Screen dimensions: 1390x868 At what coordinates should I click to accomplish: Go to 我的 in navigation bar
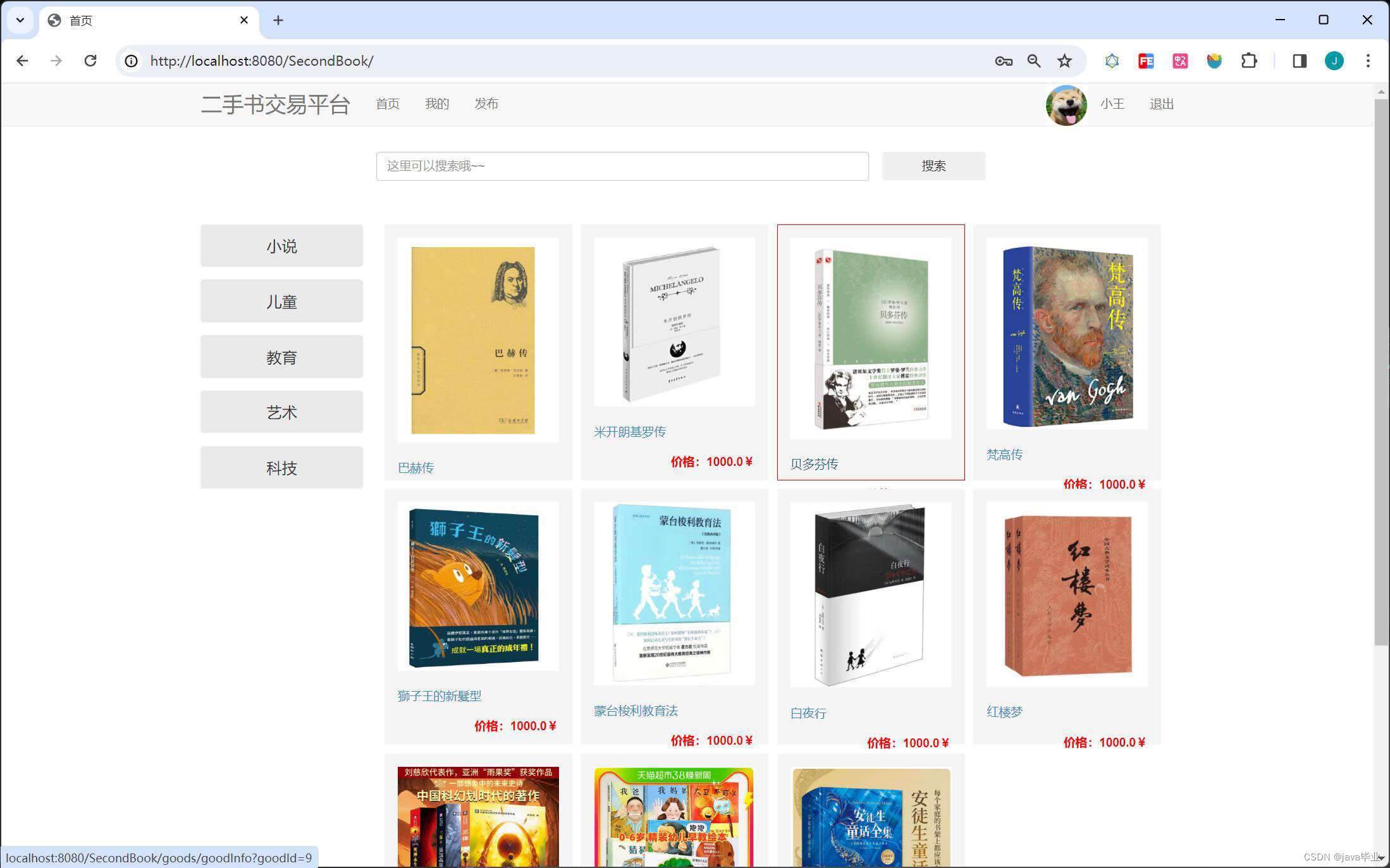click(437, 104)
